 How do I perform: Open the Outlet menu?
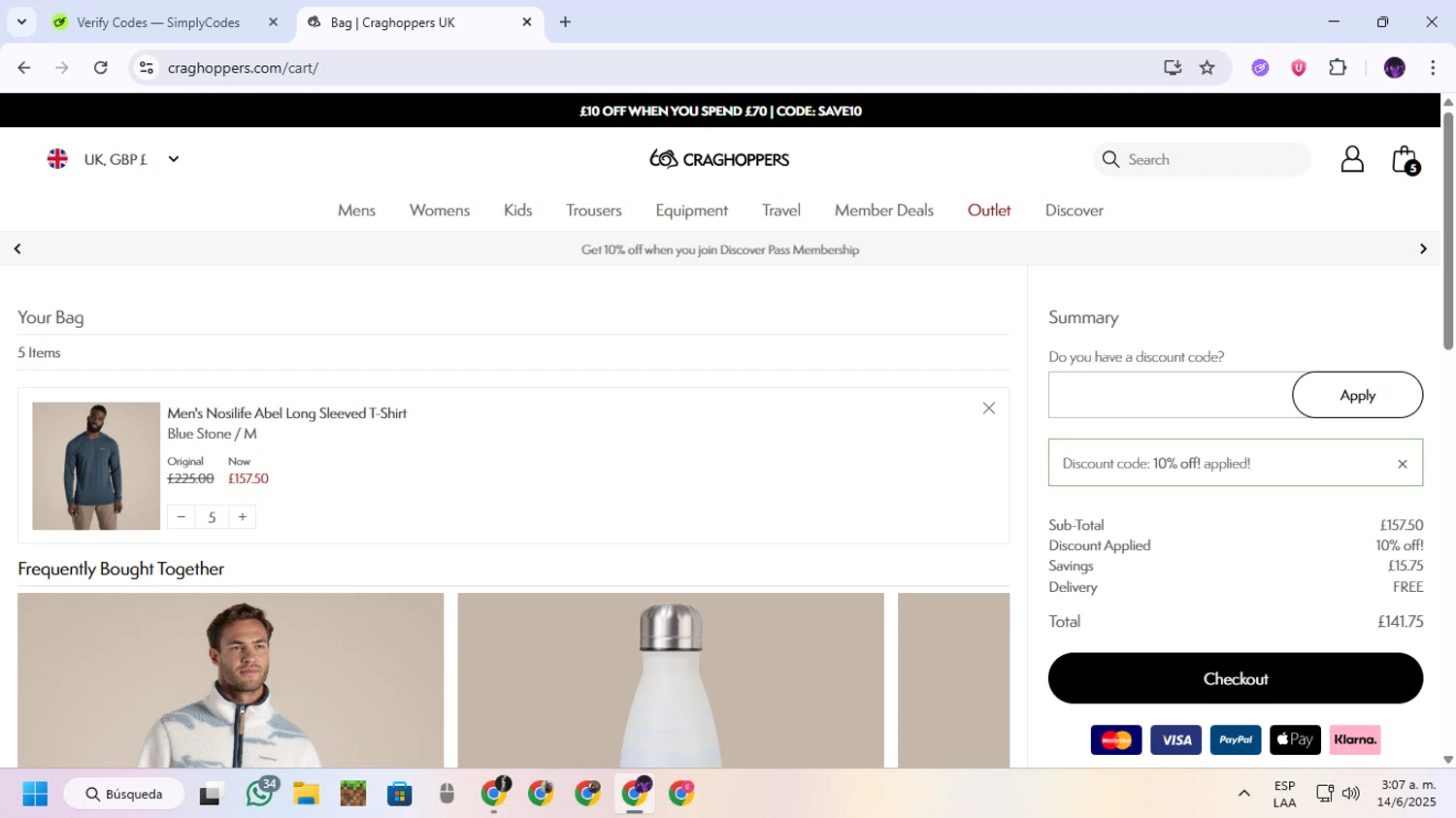tap(989, 211)
